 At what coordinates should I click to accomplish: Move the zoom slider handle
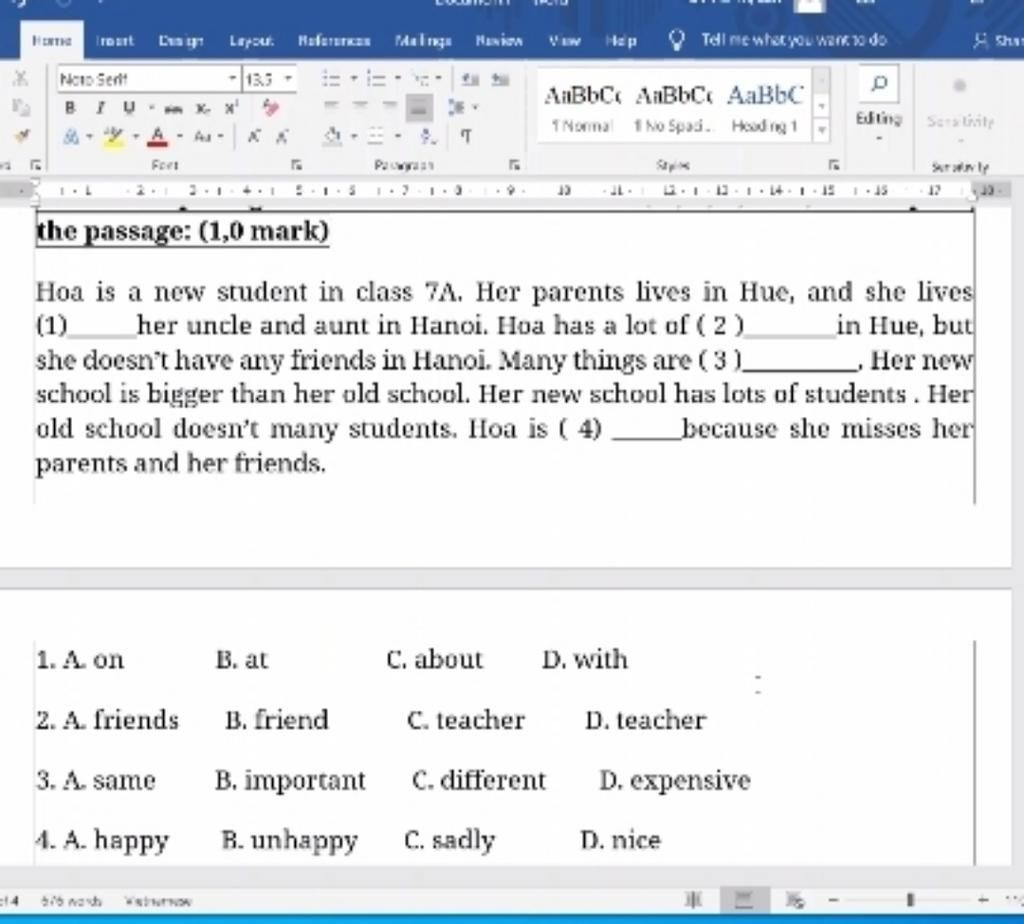pyautogui.click(x=910, y=900)
